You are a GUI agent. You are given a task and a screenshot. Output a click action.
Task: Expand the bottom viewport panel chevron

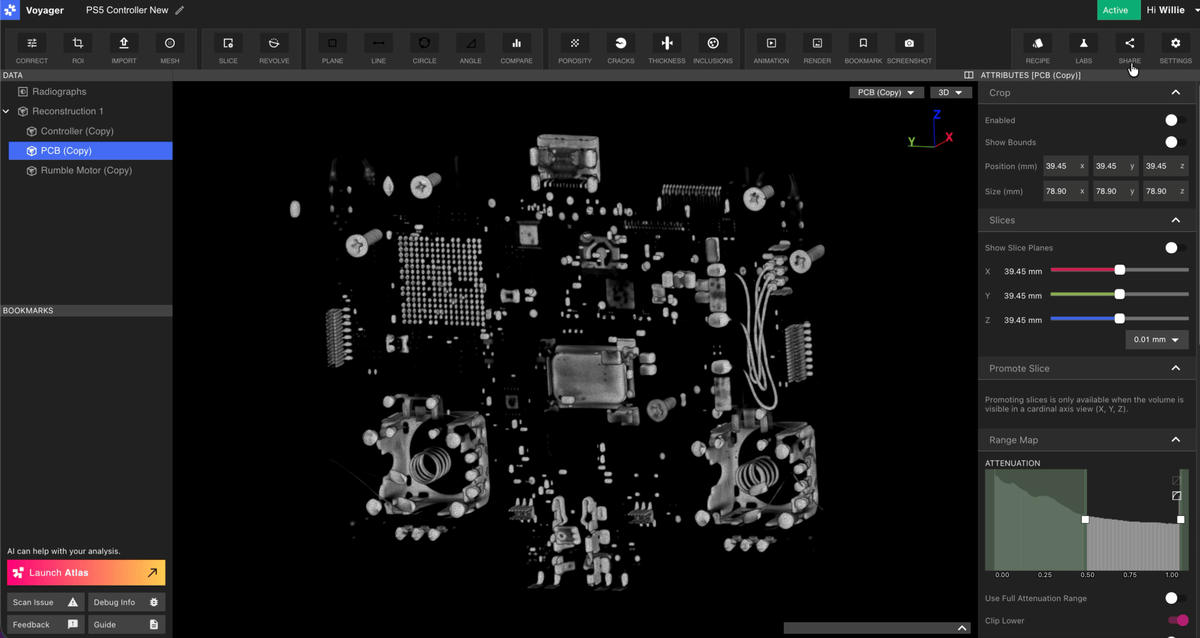point(962,628)
